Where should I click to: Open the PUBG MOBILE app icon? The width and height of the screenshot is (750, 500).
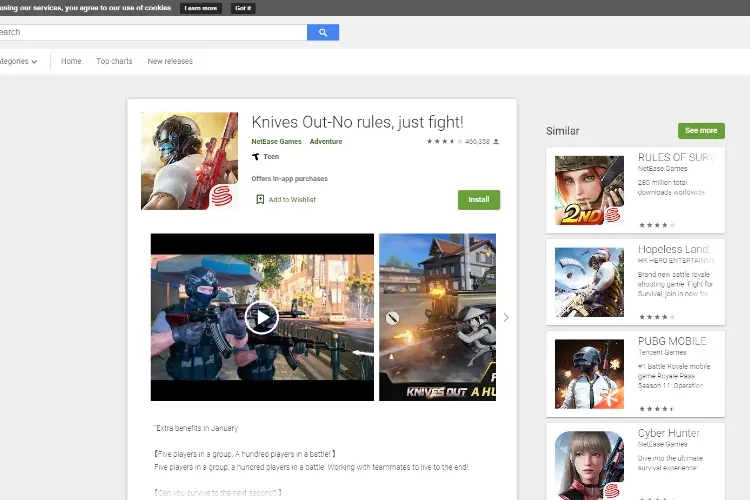click(x=589, y=374)
